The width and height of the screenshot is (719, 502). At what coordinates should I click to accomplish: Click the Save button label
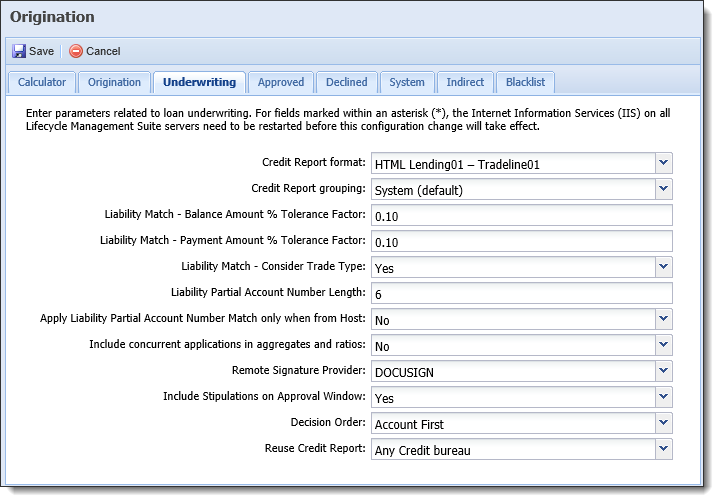point(41,51)
